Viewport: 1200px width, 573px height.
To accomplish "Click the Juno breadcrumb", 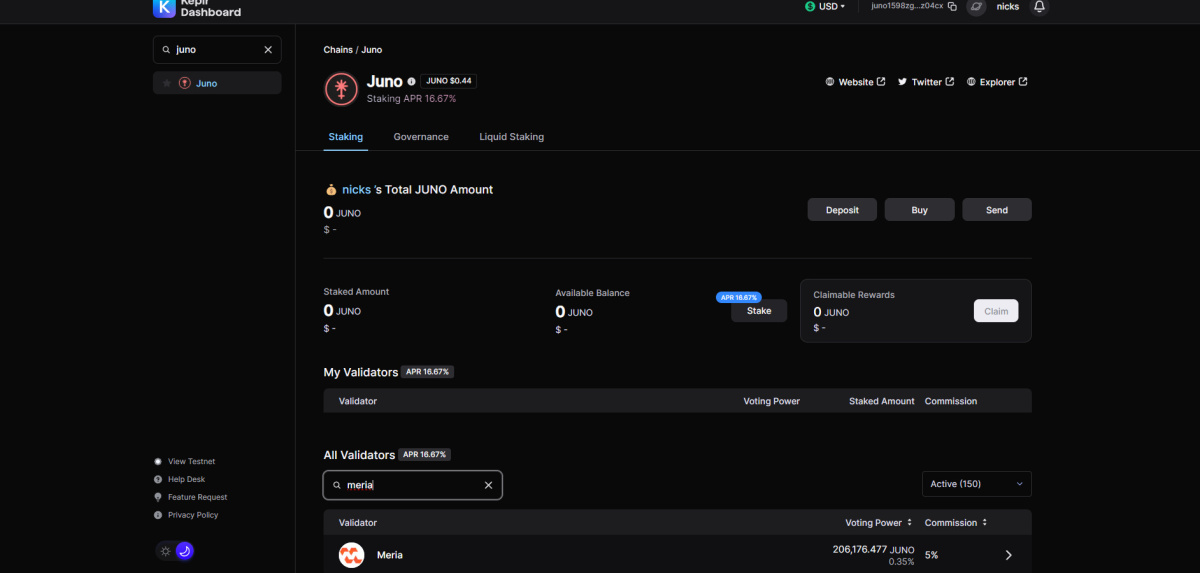I will pyautogui.click(x=371, y=49).
